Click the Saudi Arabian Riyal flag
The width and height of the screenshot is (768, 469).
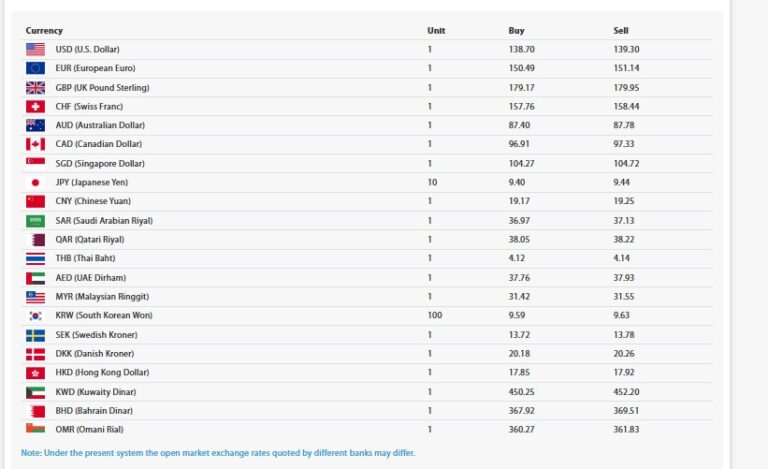[x=35, y=220]
